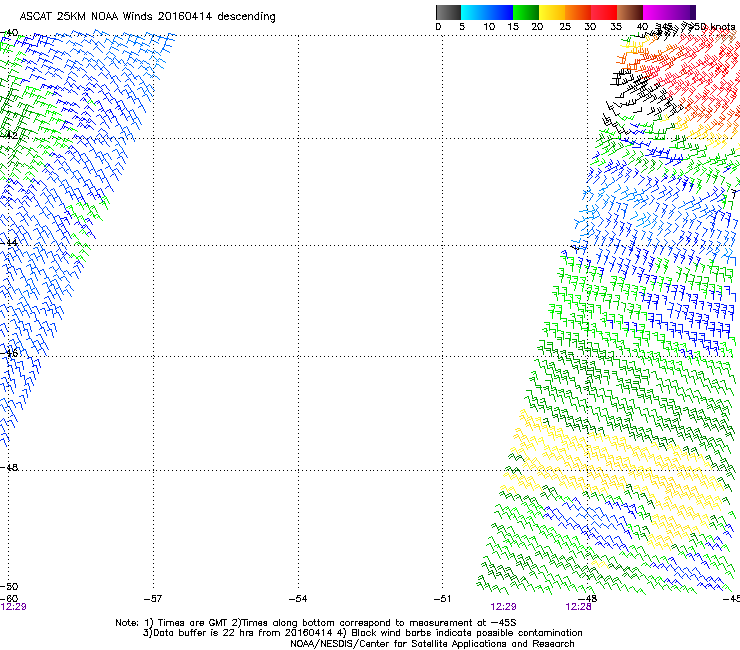The width and height of the screenshot is (740, 650).
Task: Click the 12:29 time label right of -51
Action: pyautogui.click(x=503, y=607)
